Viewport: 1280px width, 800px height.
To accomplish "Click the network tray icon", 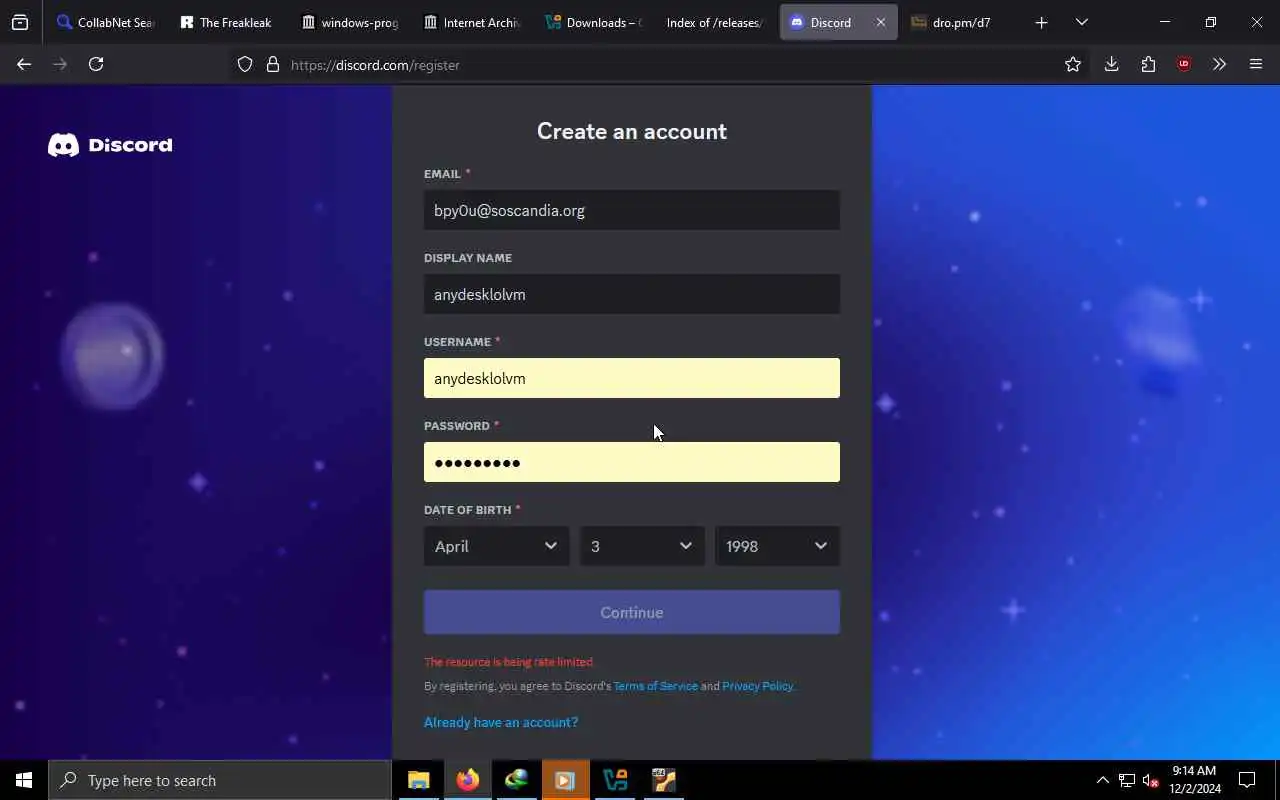I will click(1127, 780).
